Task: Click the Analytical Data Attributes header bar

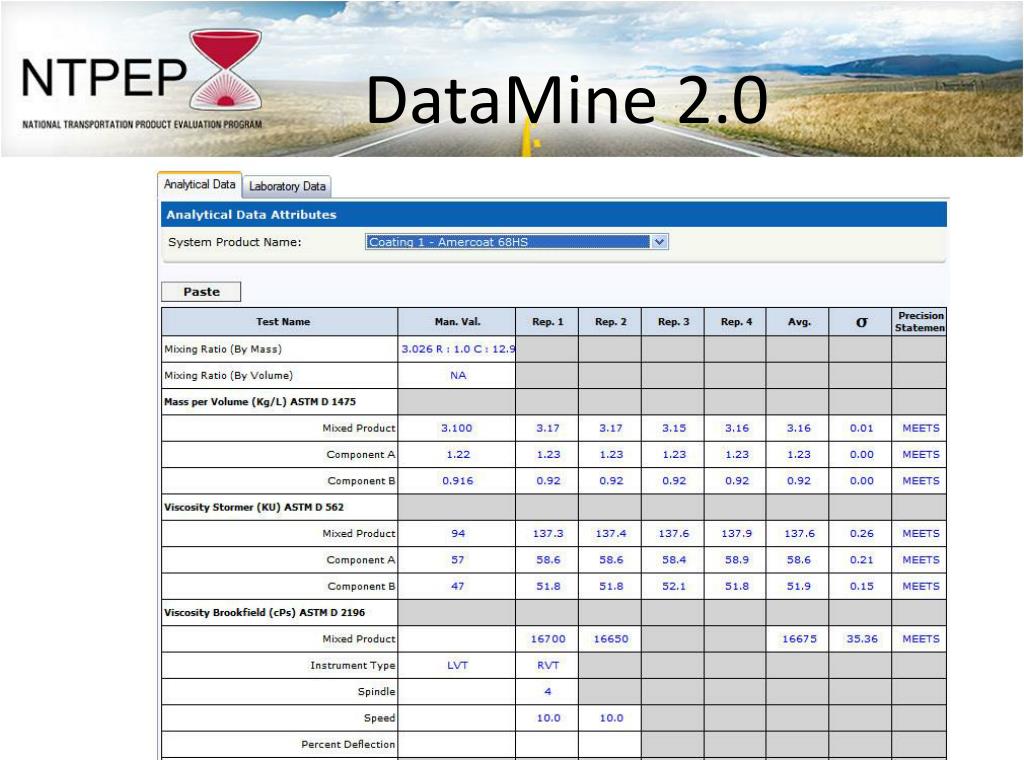Action: coord(554,215)
